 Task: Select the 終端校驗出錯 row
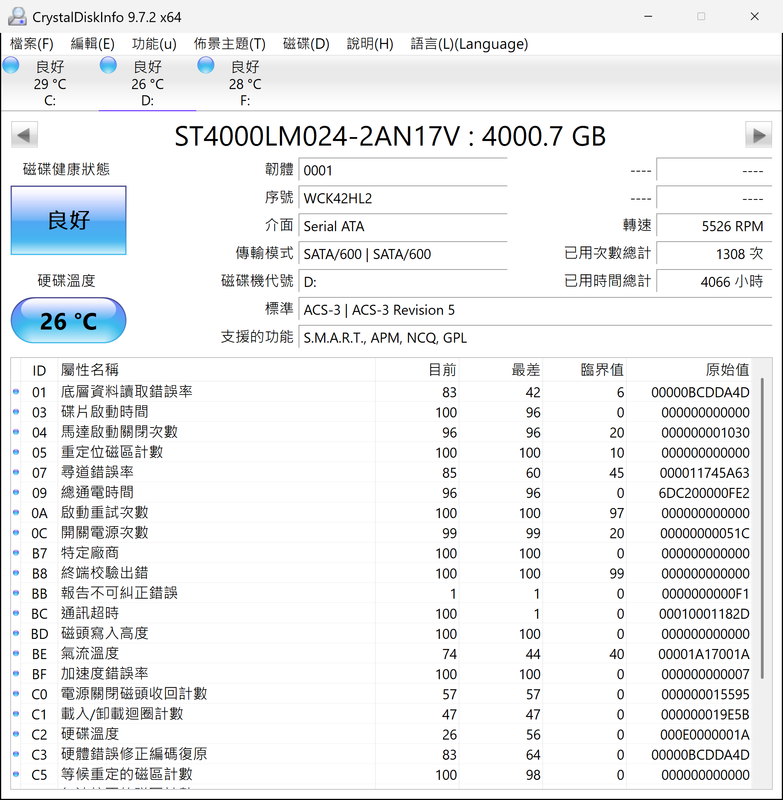click(x=382, y=573)
